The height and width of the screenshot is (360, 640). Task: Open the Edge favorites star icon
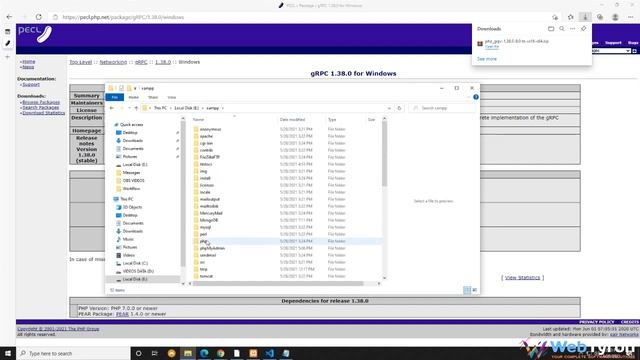click(571, 17)
